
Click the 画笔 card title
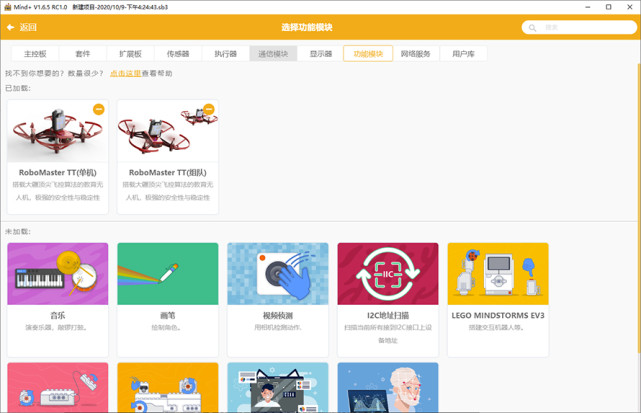tap(168, 315)
